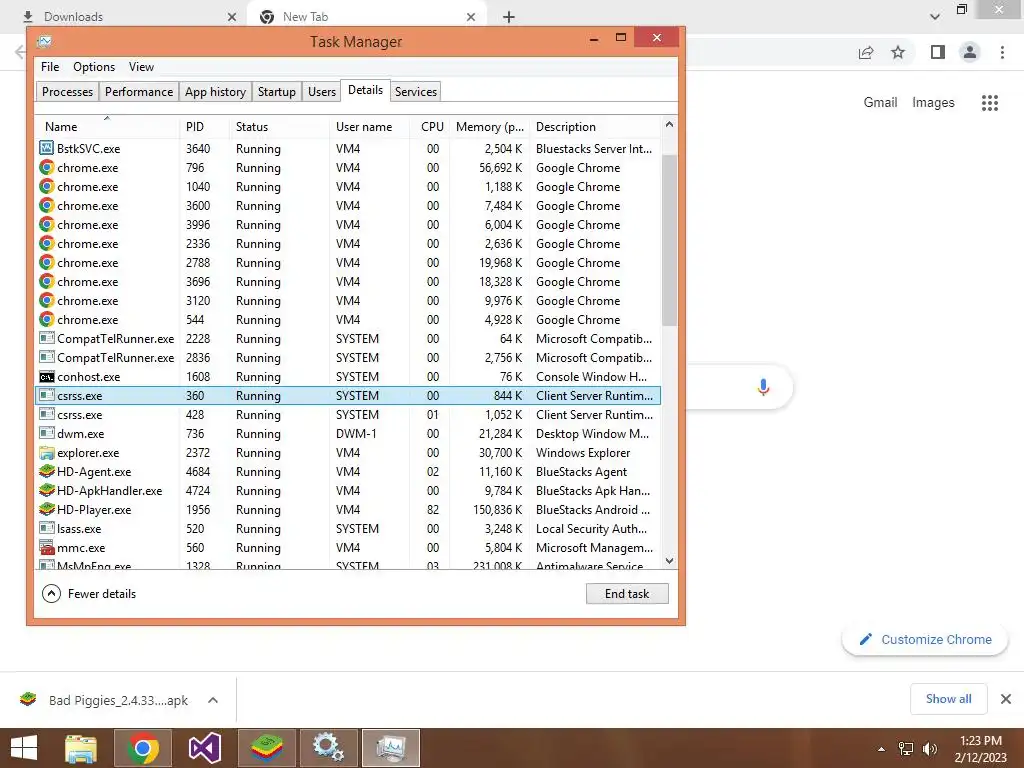Open the gears Settings taskbar icon
Image resolution: width=1024 pixels, height=768 pixels.
click(328, 748)
